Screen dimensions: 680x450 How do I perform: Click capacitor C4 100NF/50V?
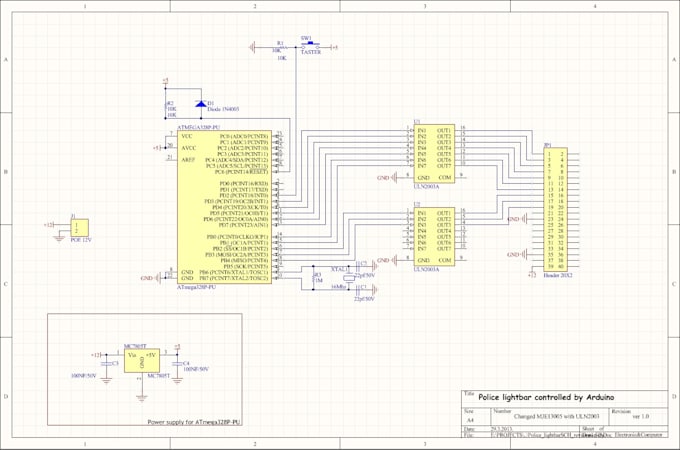177,363
